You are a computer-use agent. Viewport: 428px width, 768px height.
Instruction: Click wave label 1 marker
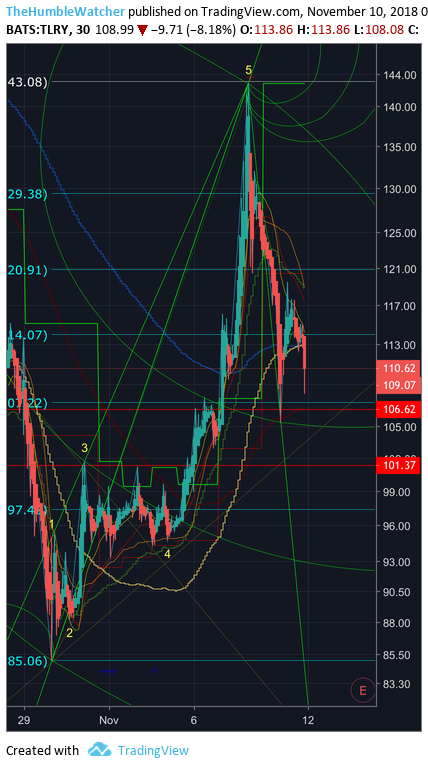51,525
